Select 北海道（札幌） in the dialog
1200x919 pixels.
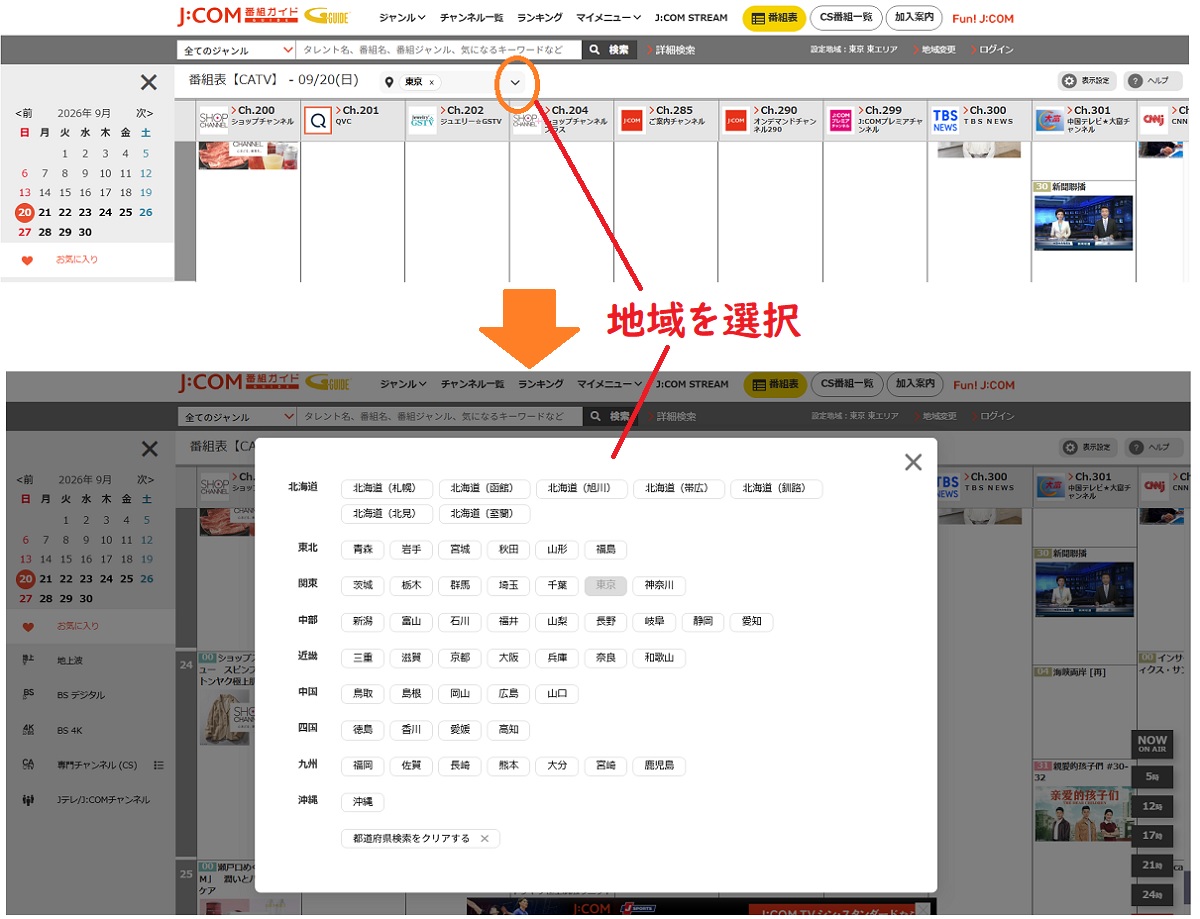click(x=386, y=489)
